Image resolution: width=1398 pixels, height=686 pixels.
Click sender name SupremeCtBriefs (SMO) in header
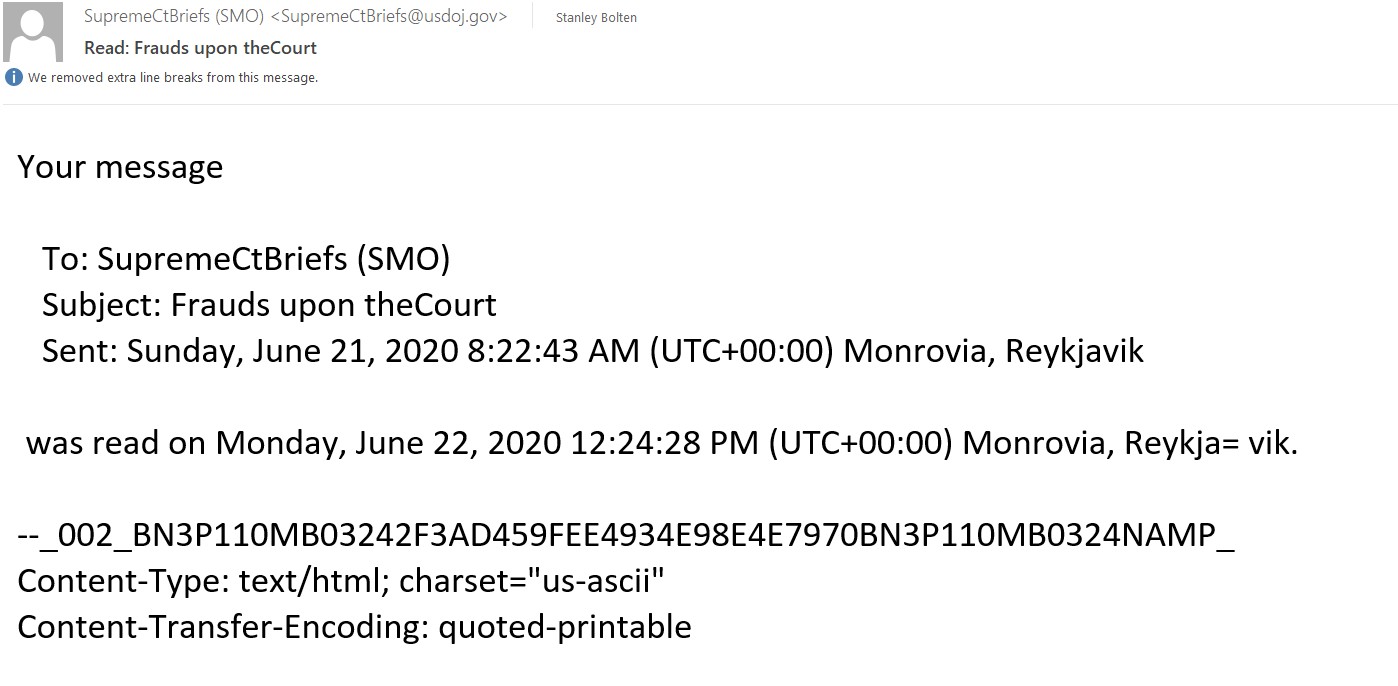pos(174,16)
